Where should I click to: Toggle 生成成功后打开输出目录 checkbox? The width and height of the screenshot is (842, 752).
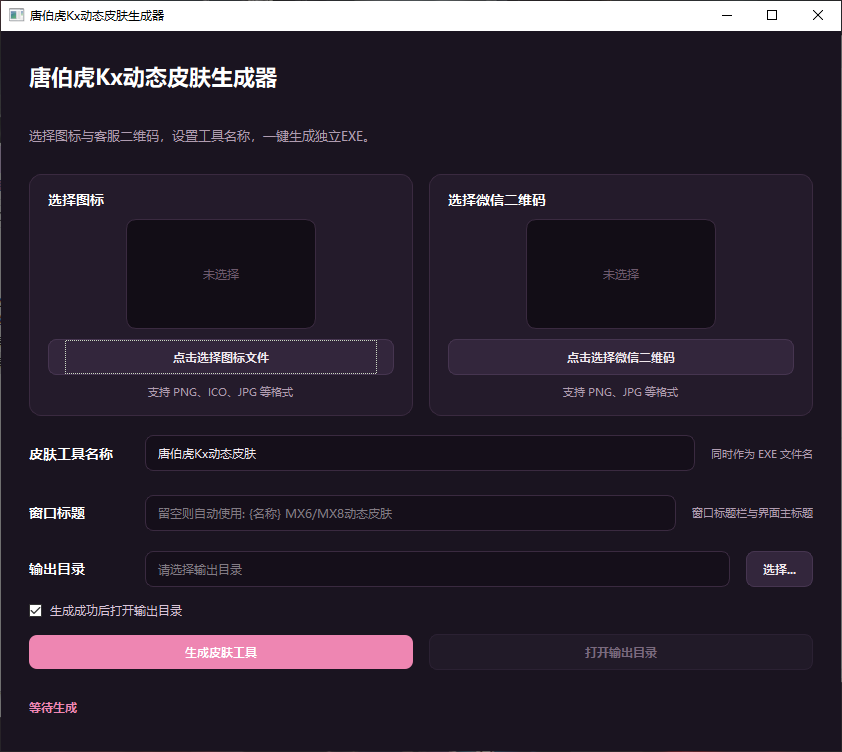[35, 611]
